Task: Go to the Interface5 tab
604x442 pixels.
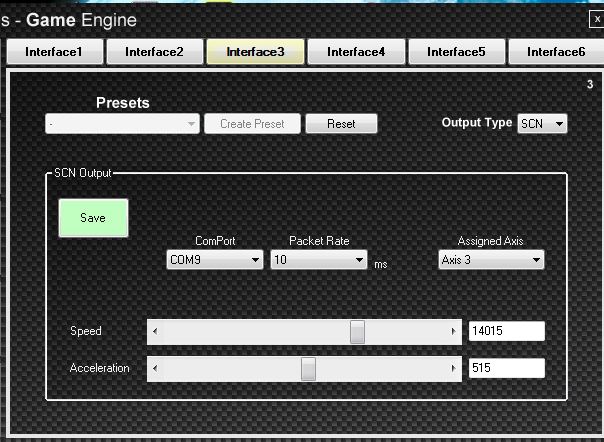Action: pyautogui.click(x=456, y=52)
